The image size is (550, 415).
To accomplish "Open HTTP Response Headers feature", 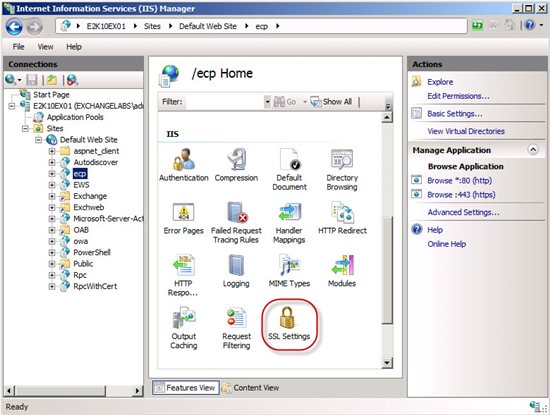I will (x=183, y=275).
